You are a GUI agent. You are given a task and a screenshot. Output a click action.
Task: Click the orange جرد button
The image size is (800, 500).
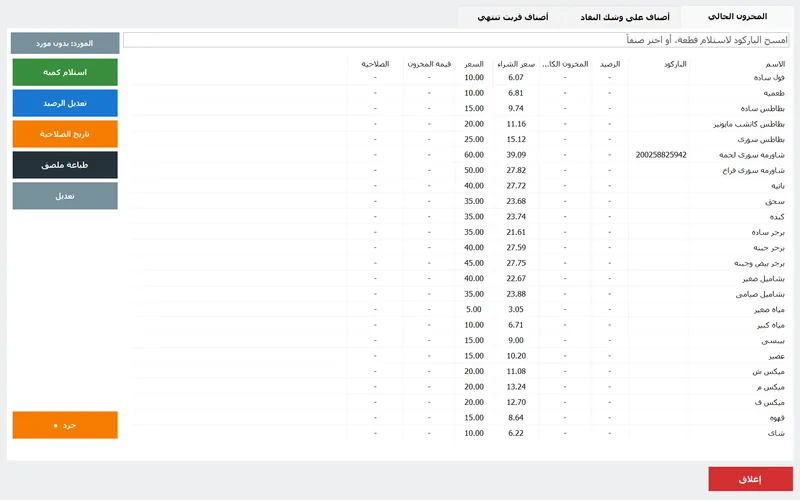(x=65, y=425)
